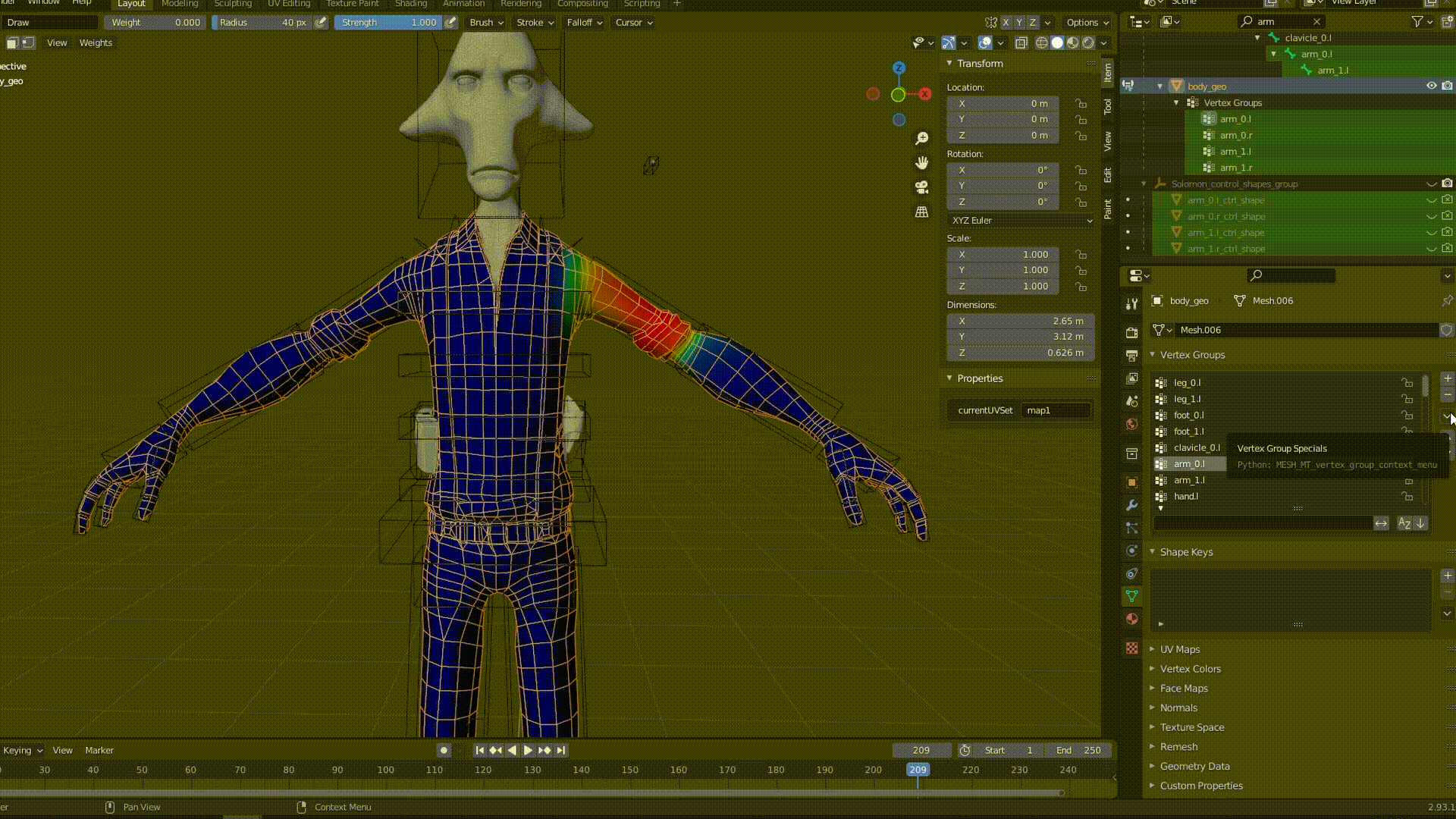This screenshot has width=1456, height=819.
Task: Toggle viewport gizmo display button
Action: coord(948,42)
